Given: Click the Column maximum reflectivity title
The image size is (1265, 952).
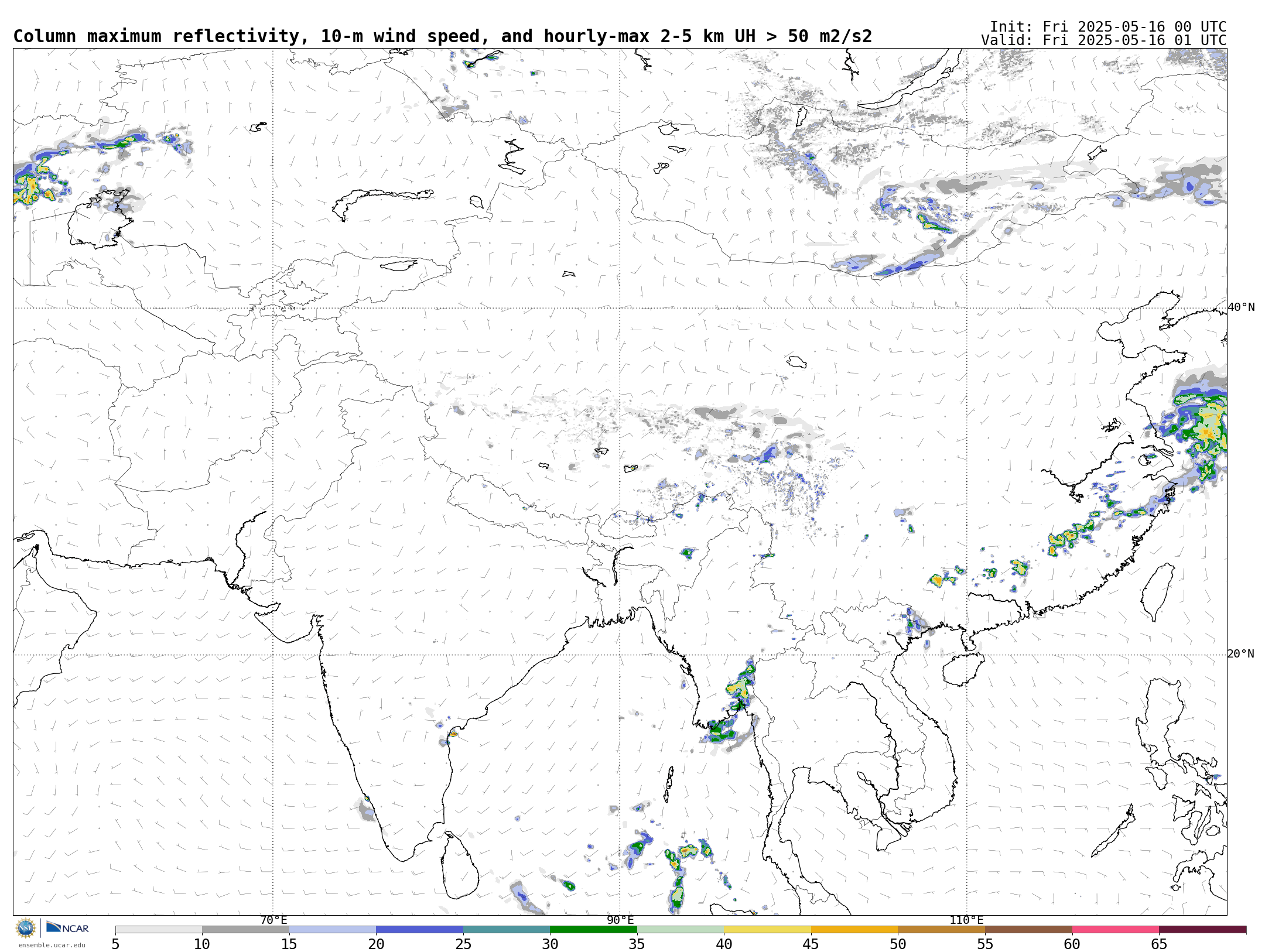Looking at the screenshot, I should point(443,36).
